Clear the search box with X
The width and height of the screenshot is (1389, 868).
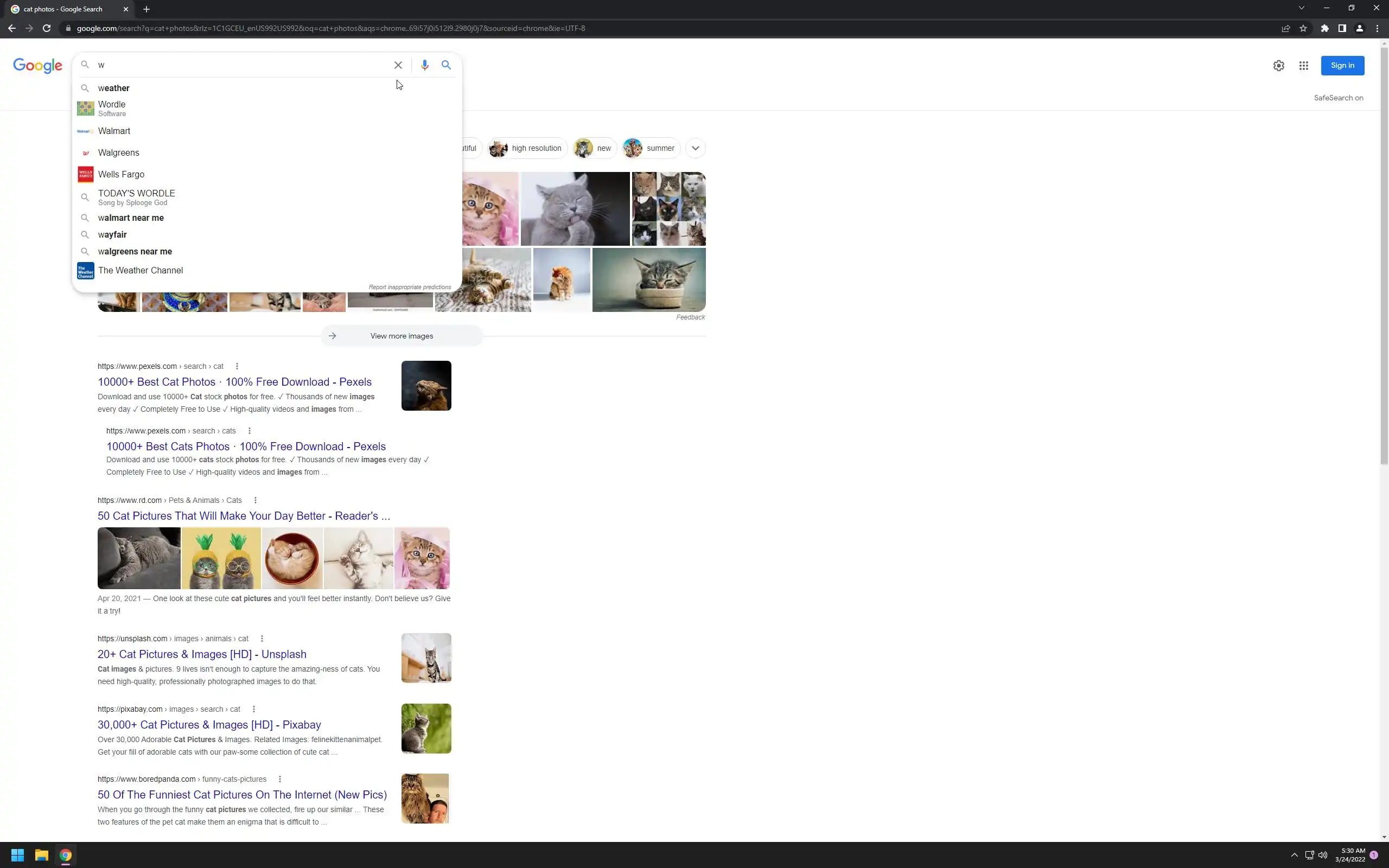[x=398, y=65]
